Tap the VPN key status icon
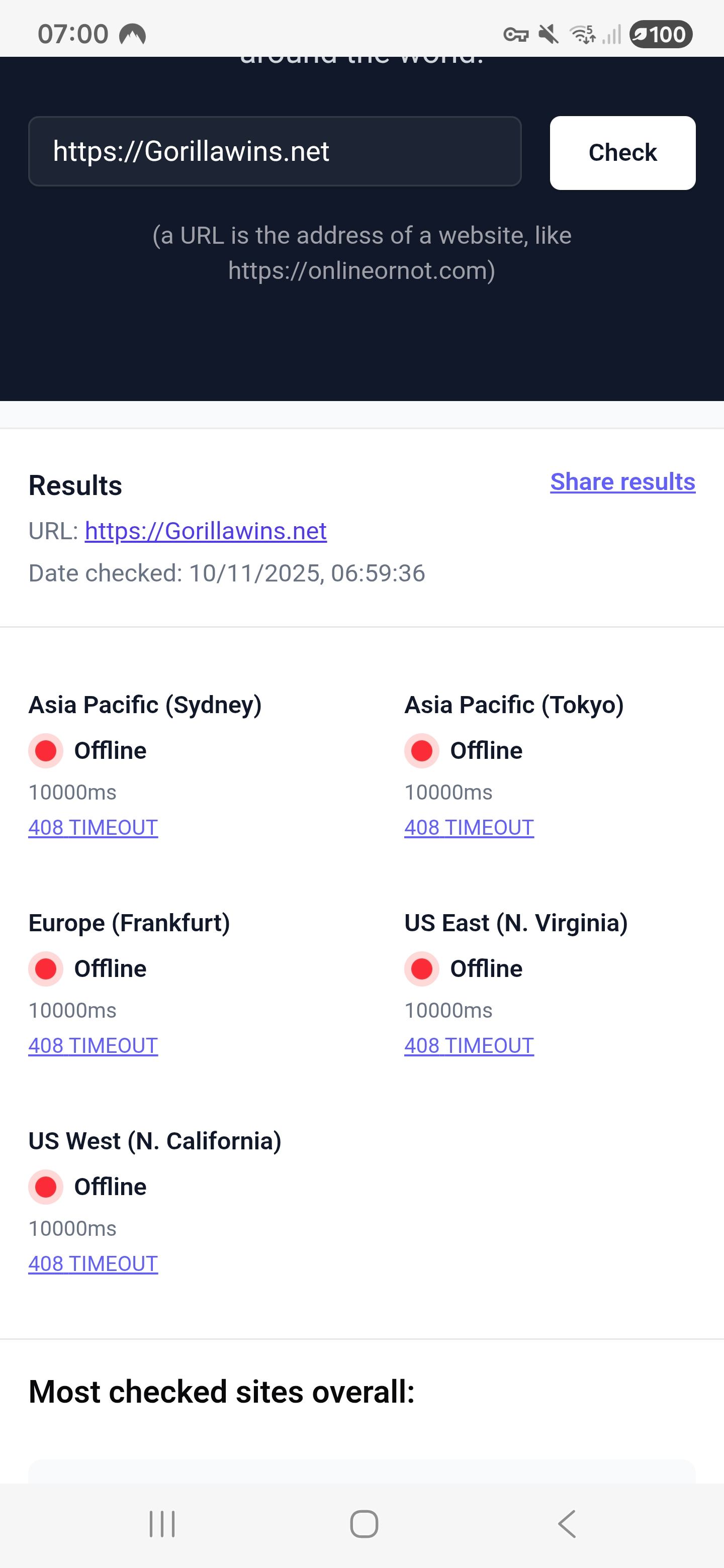Image resolution: width=724 pixels, height=1568 pixels. click(516, 35)
